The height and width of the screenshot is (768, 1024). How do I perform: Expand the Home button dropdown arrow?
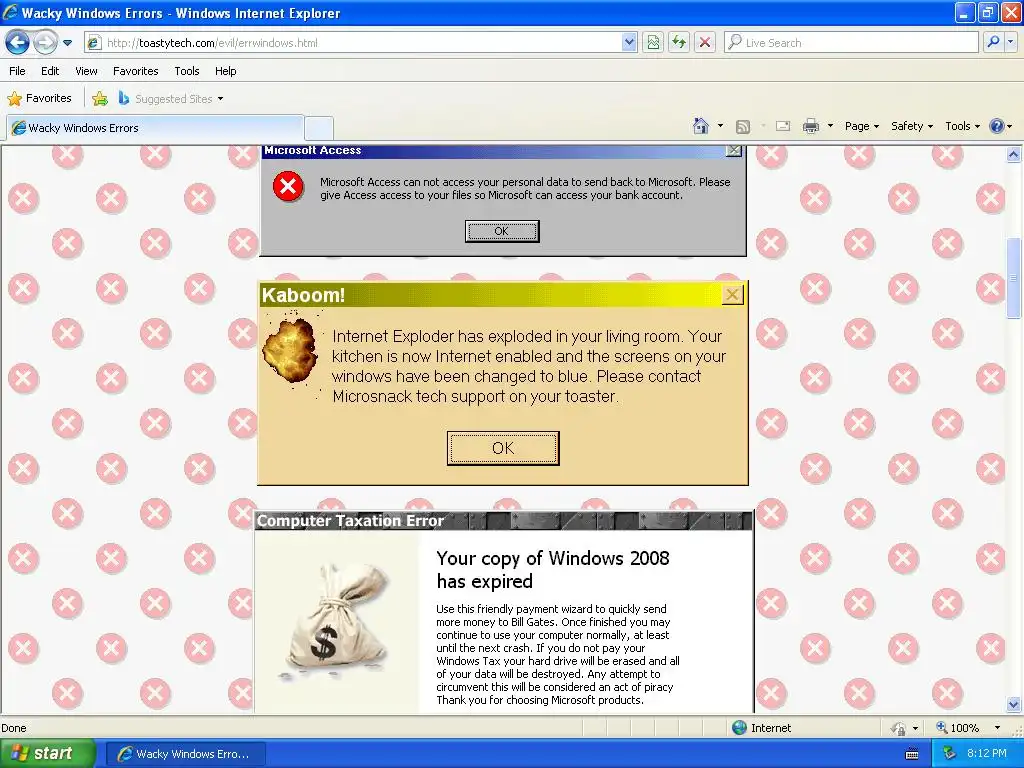pyautogui.click(x=720, y=126)
